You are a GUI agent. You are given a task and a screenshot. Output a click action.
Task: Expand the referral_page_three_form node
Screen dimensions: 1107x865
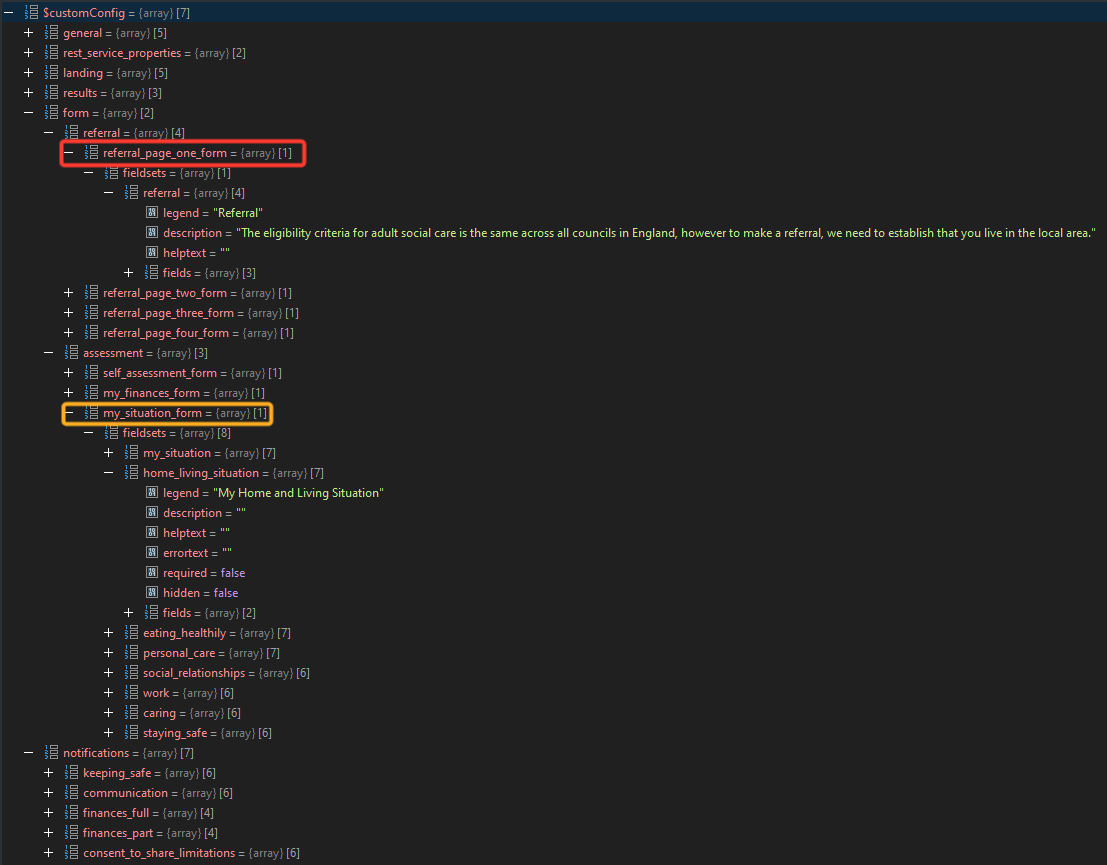68,313
